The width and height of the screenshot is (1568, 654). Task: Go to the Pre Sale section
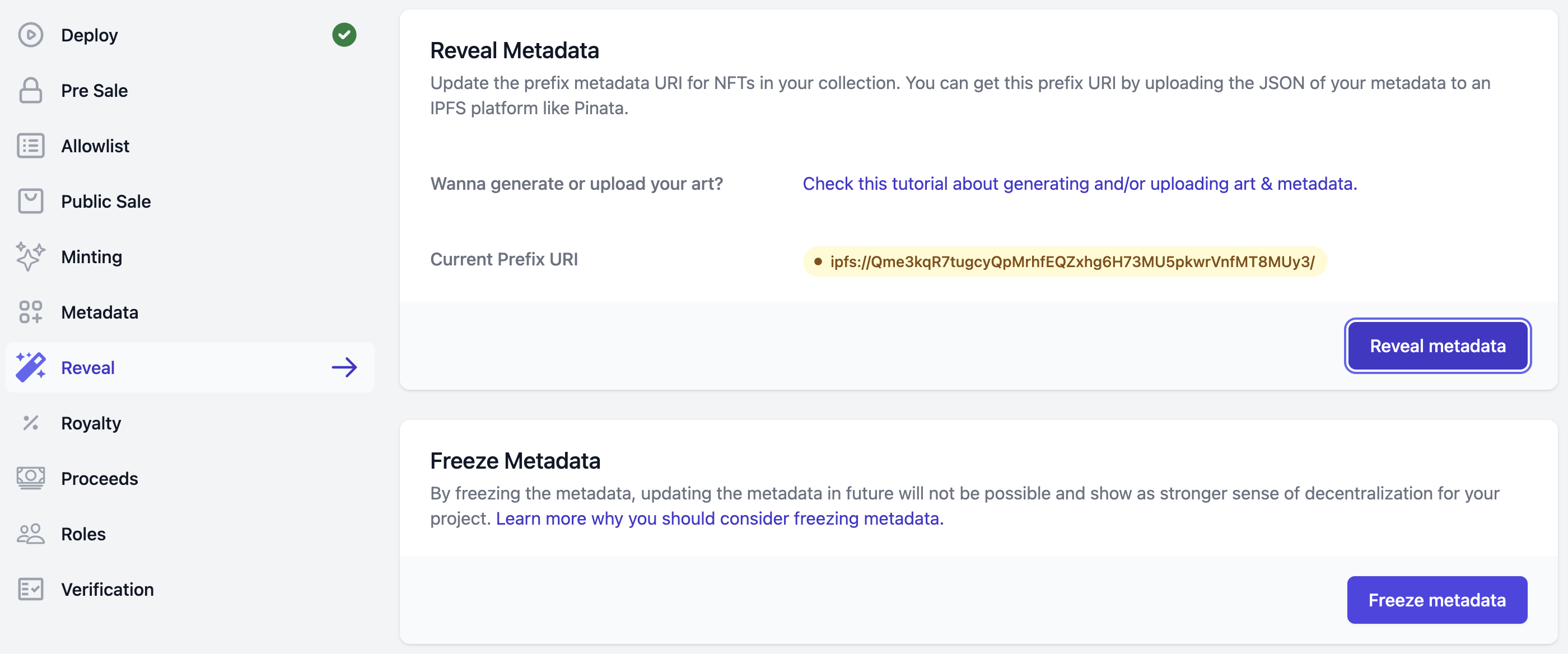tap(190, 90)
